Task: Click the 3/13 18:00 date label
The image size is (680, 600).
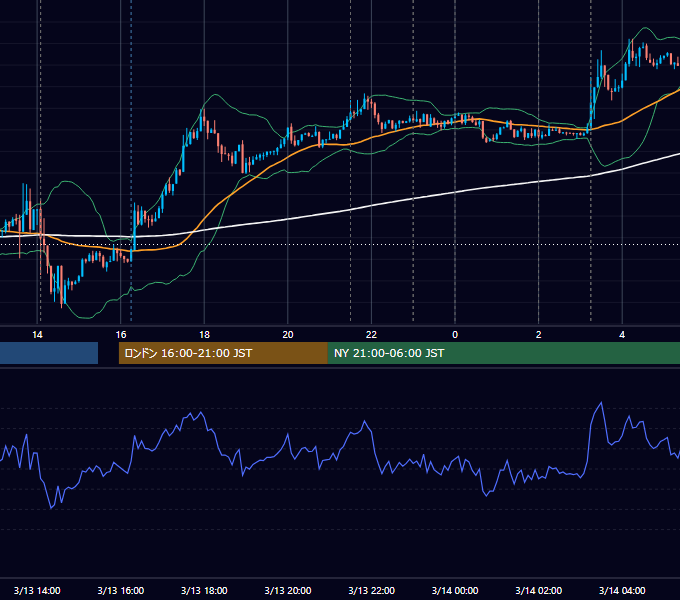Action: [204, 590]
